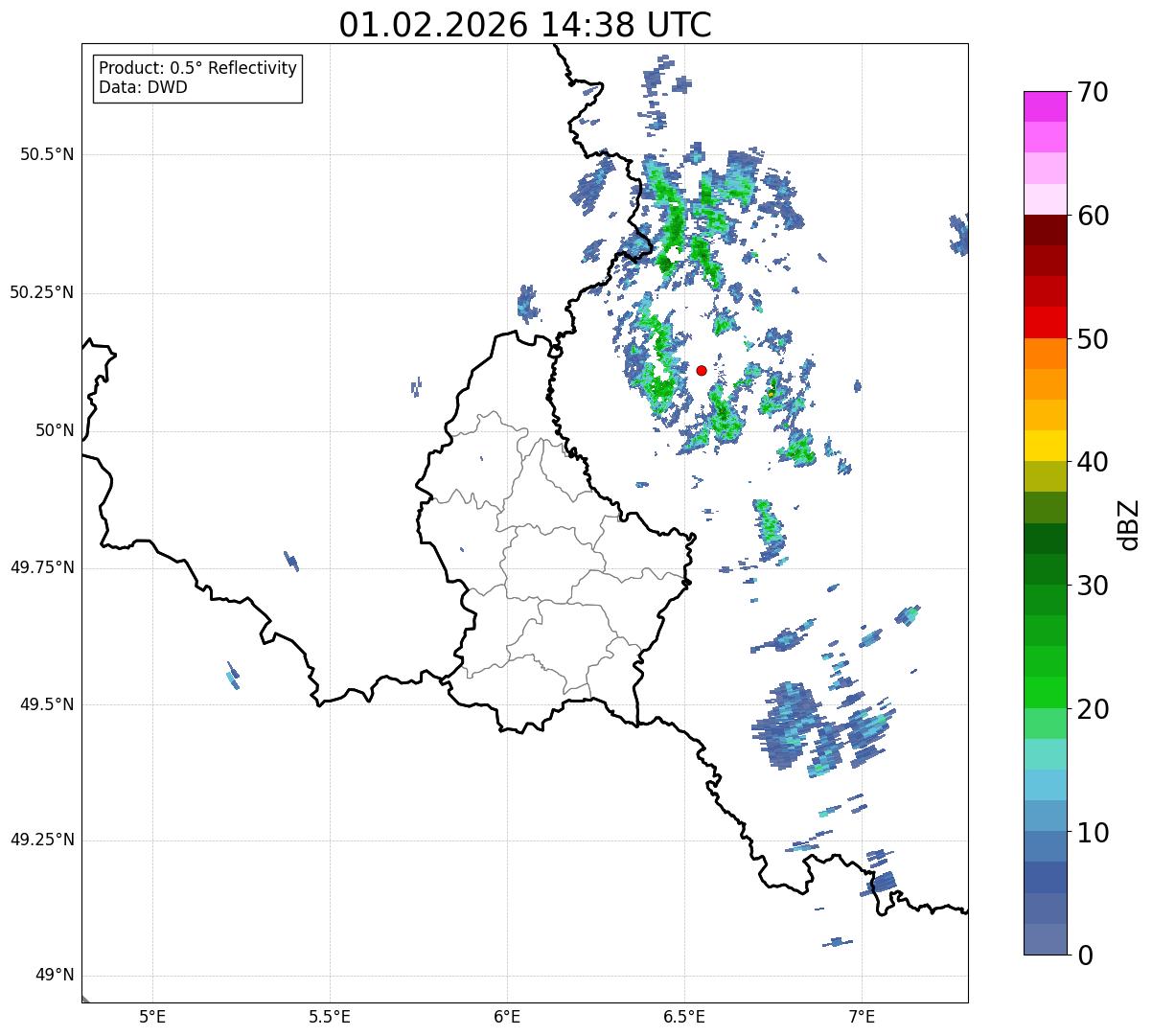Click the olive colorbar segment just below 40
The height and width of the screenshot is (1036, 1152).
1046,476
